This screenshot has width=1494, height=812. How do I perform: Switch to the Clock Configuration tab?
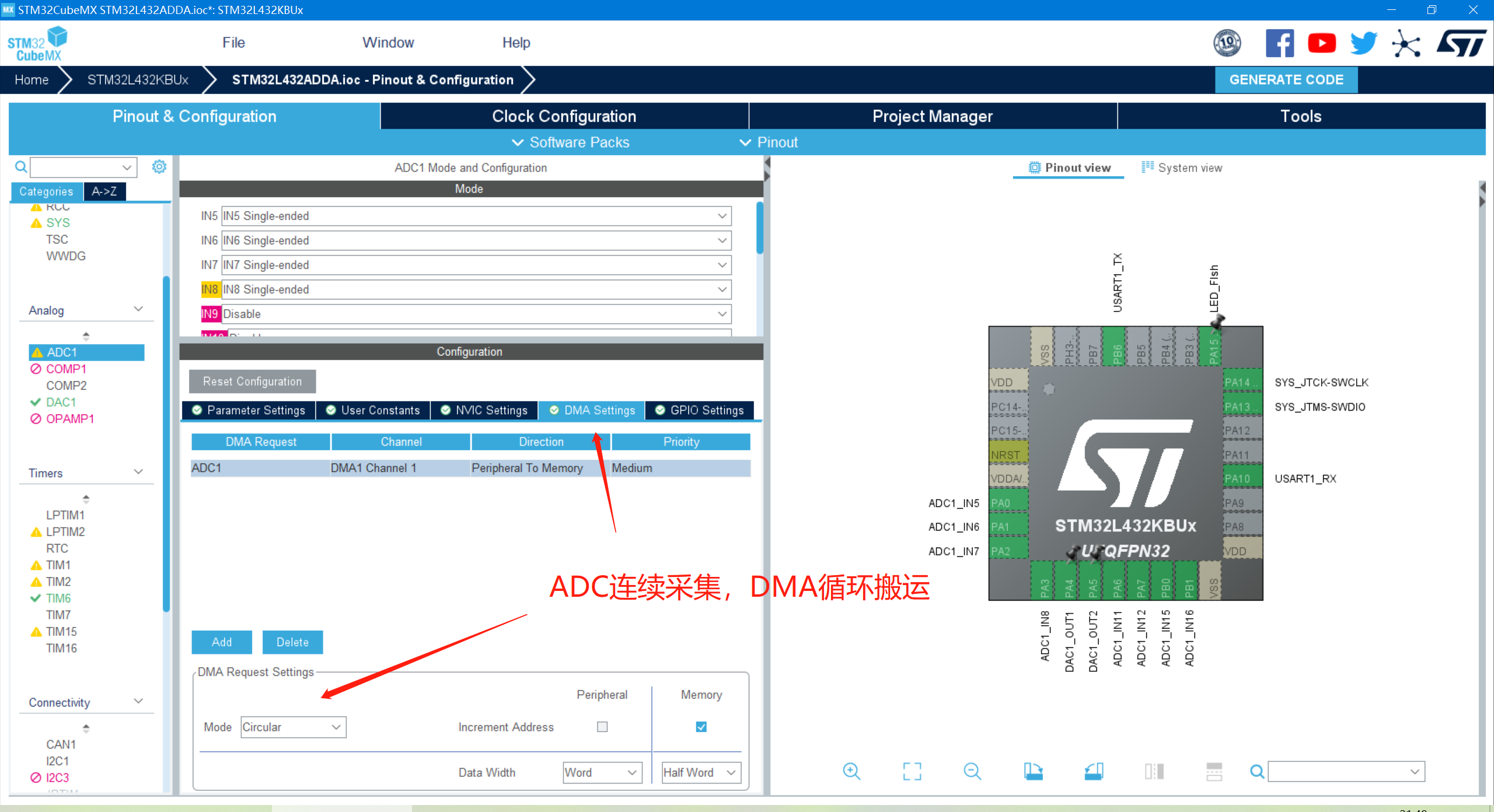pyautogui.click(x=564, y=116)
